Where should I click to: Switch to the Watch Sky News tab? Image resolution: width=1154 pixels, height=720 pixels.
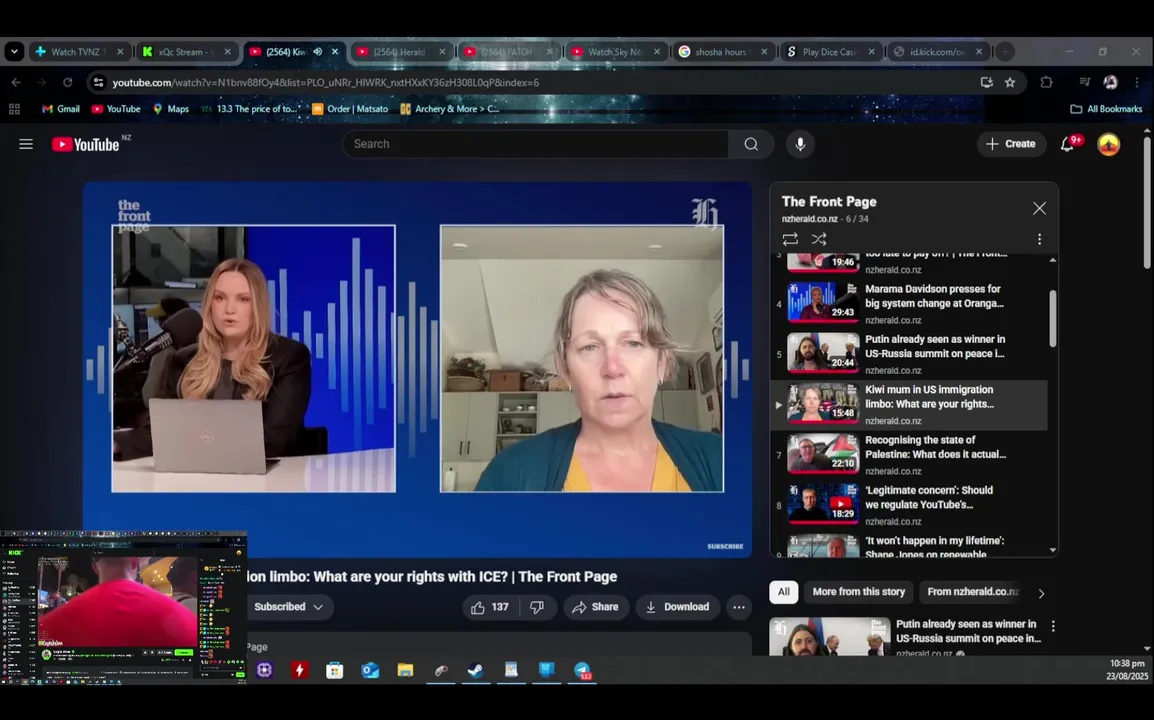click(x=615, y=52)
